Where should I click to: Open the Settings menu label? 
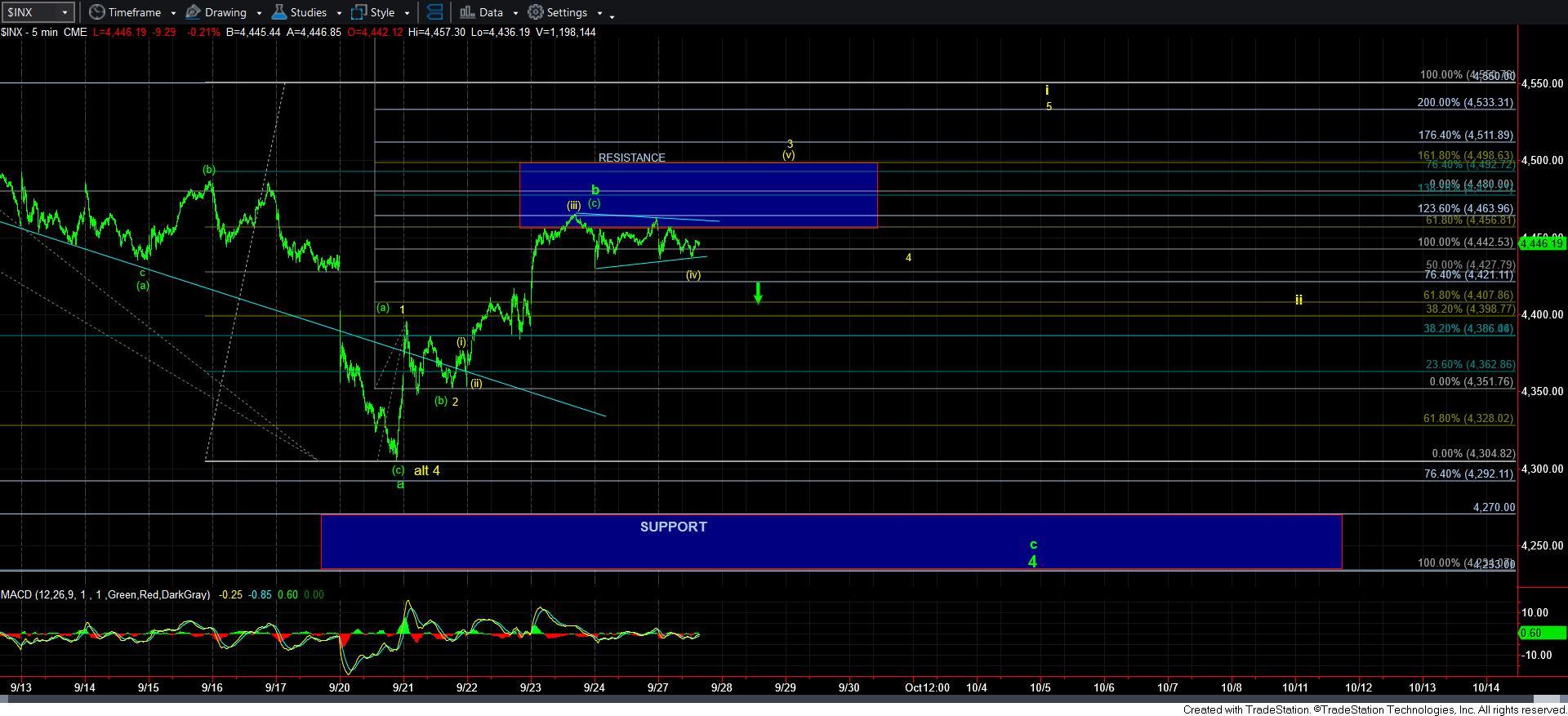tap(567, 12)
